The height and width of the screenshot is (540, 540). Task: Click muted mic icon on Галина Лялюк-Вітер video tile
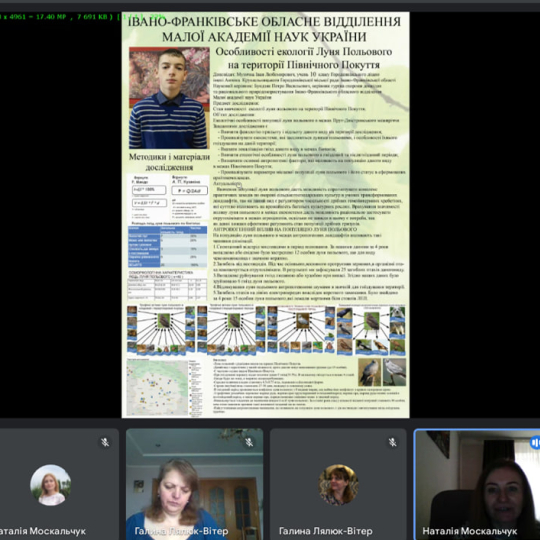tap(249, 442)
